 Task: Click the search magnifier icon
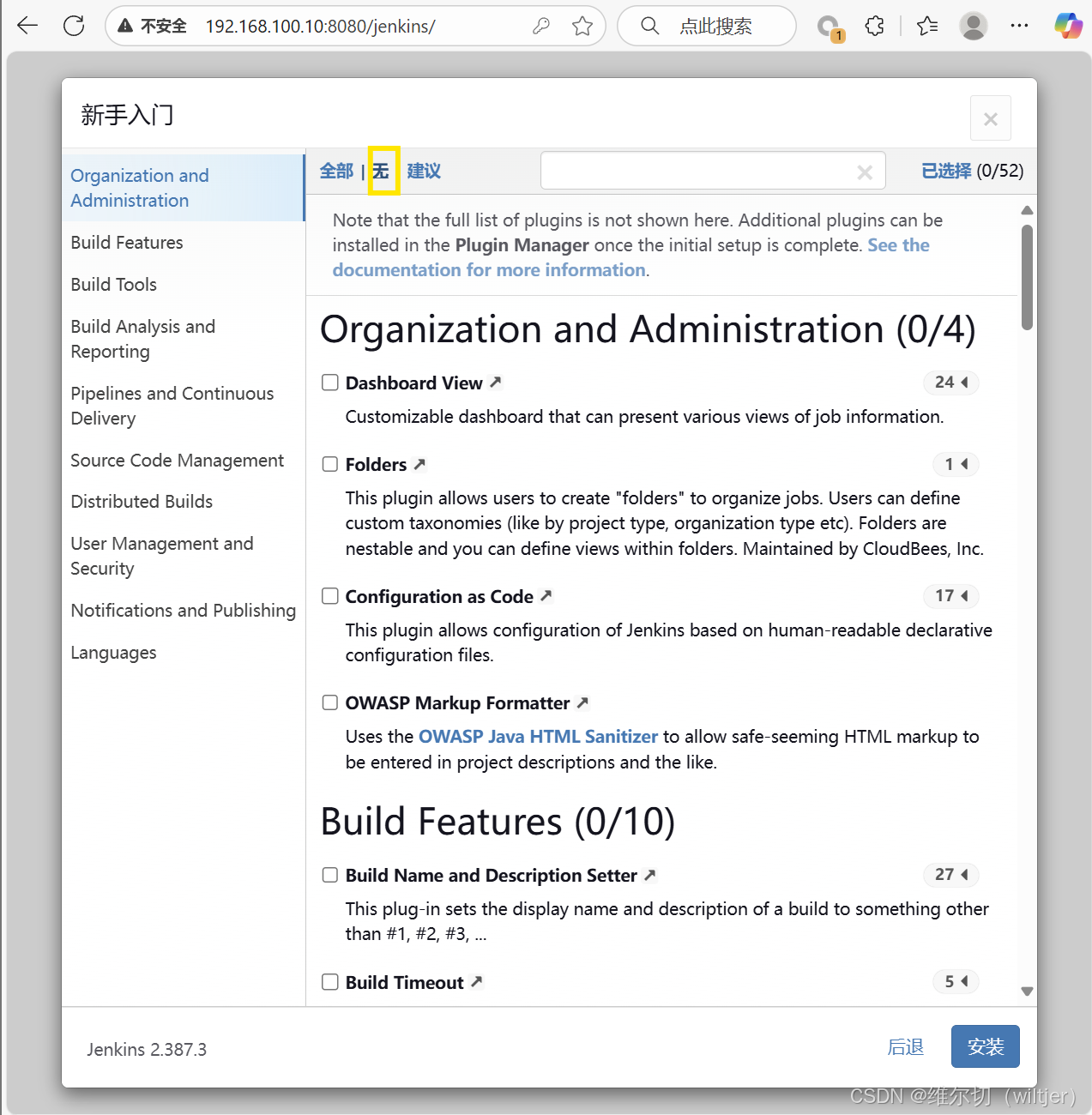point(650,26)
